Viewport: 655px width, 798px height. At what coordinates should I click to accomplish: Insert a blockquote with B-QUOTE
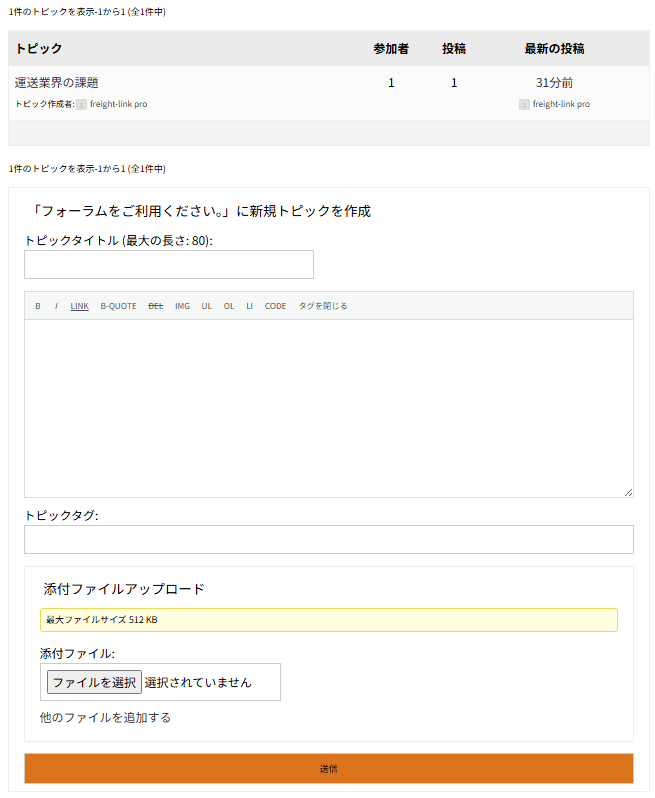pyautogui.click(x=118, y=306)
